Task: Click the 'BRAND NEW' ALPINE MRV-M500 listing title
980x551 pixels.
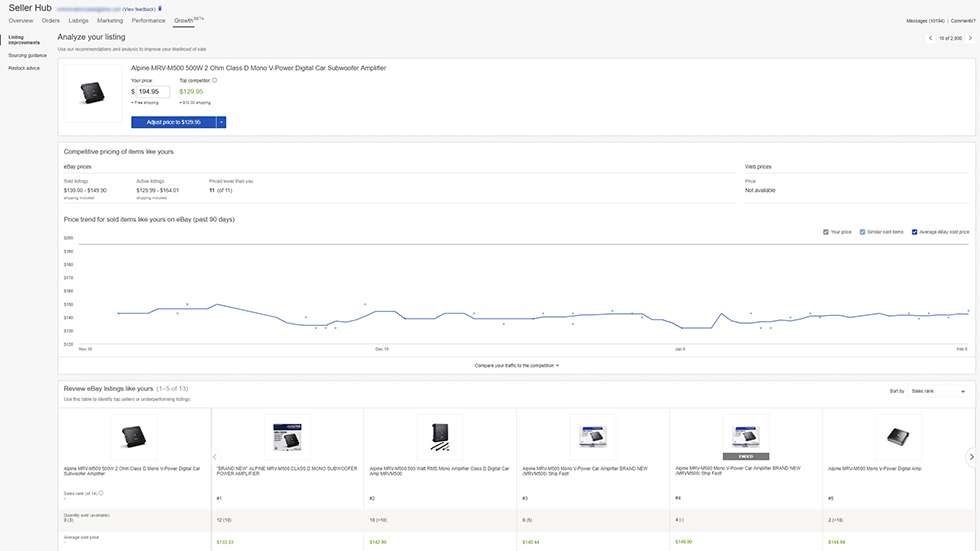Action: coord(287,471)
